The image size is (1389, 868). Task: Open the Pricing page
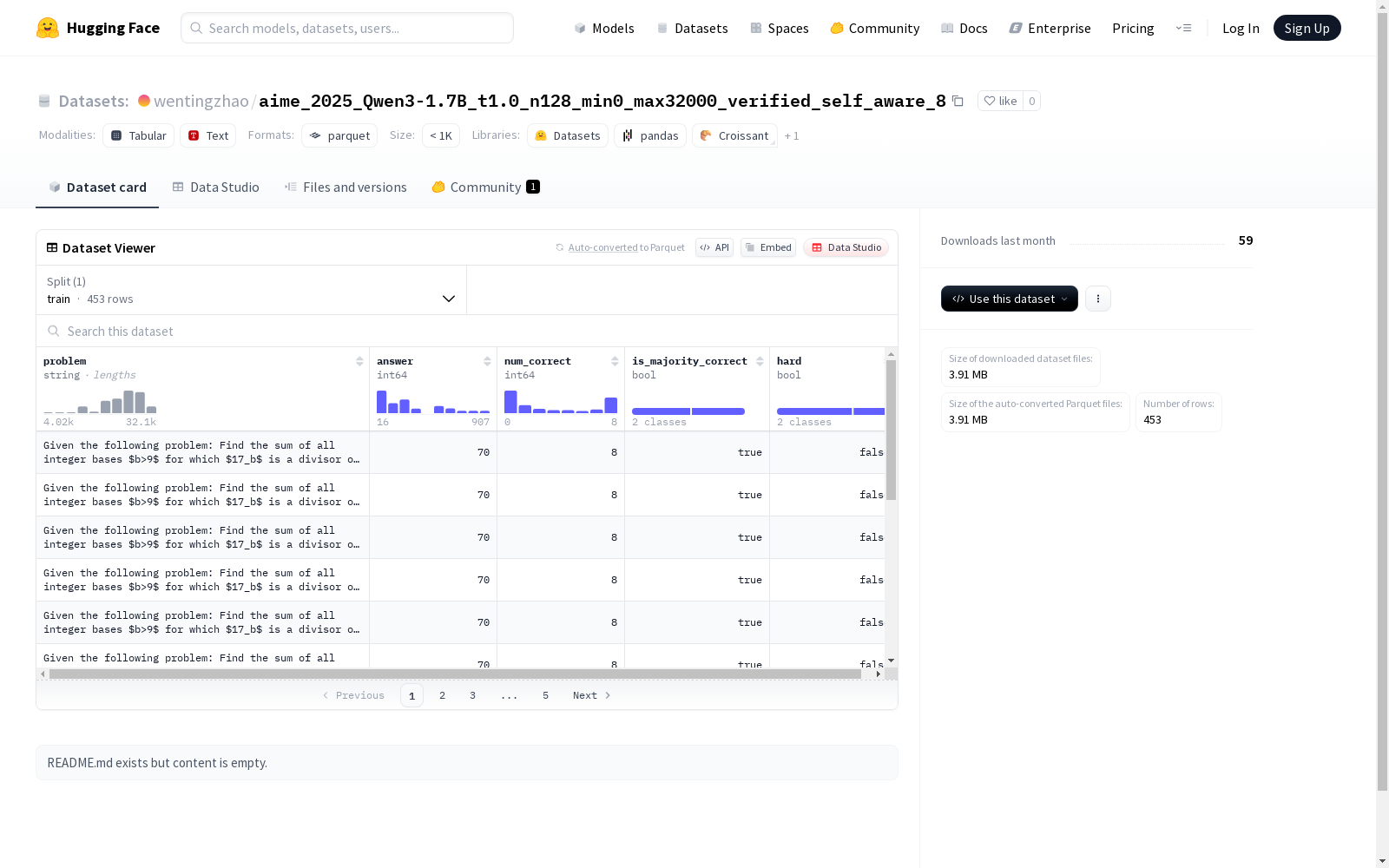[x=1133, y=28]
